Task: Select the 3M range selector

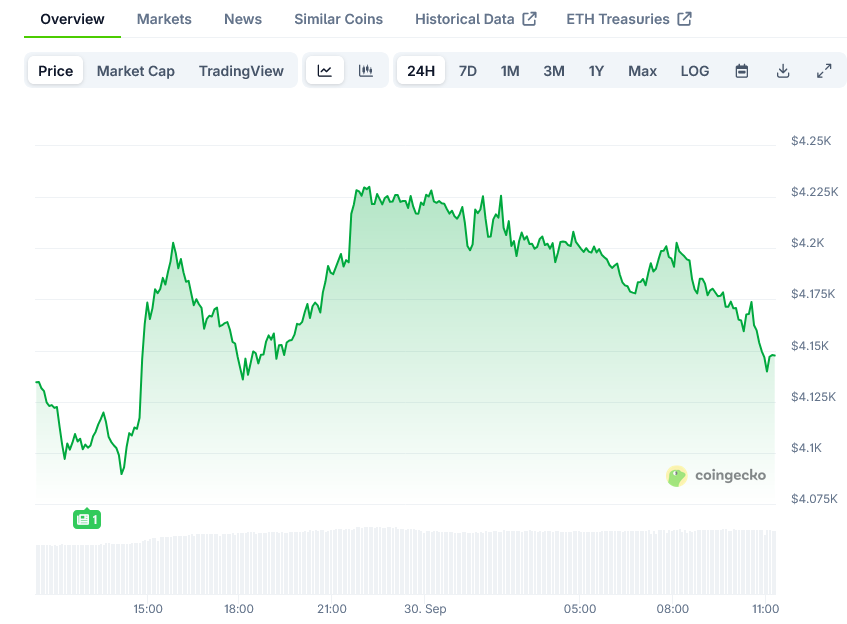Action: click(553, 70)
